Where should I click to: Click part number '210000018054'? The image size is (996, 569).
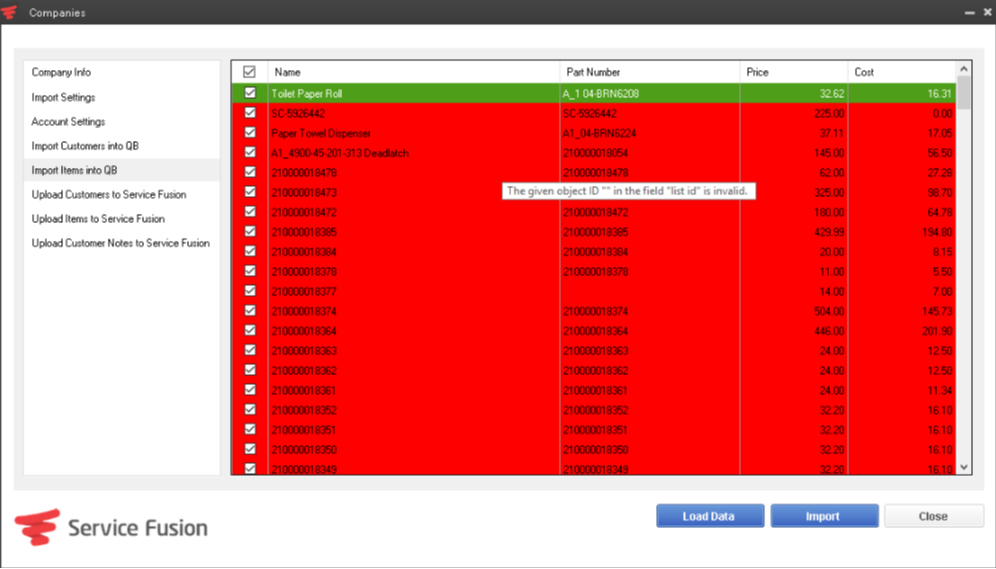click(x=650, y=153)
